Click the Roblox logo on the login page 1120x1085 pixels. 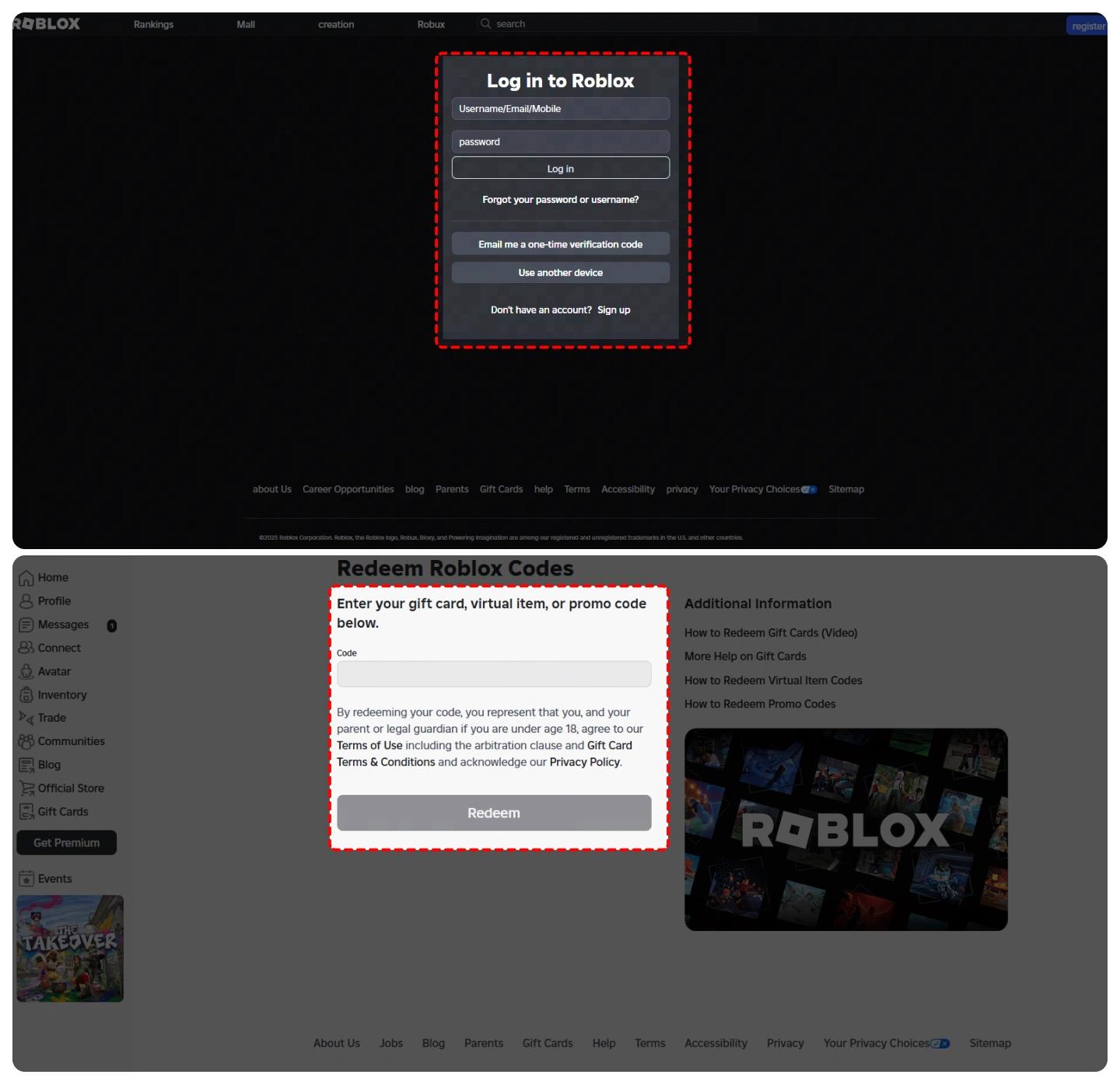(x=46, y=24)
